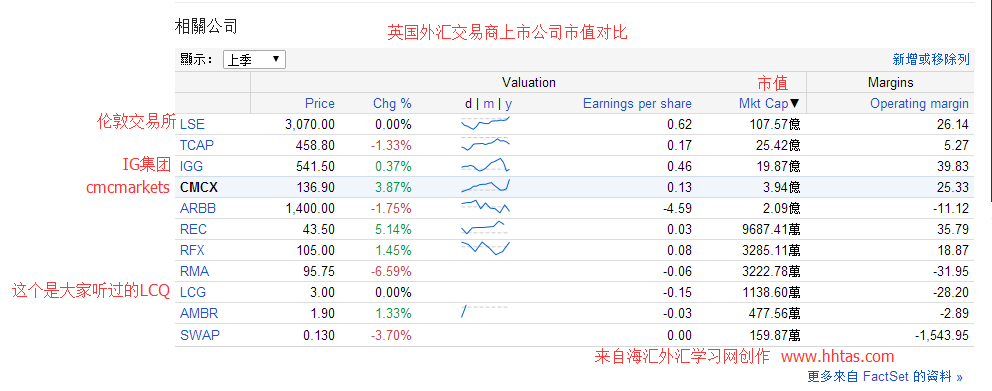Sort by Operating margin header

tap(919, 104)
